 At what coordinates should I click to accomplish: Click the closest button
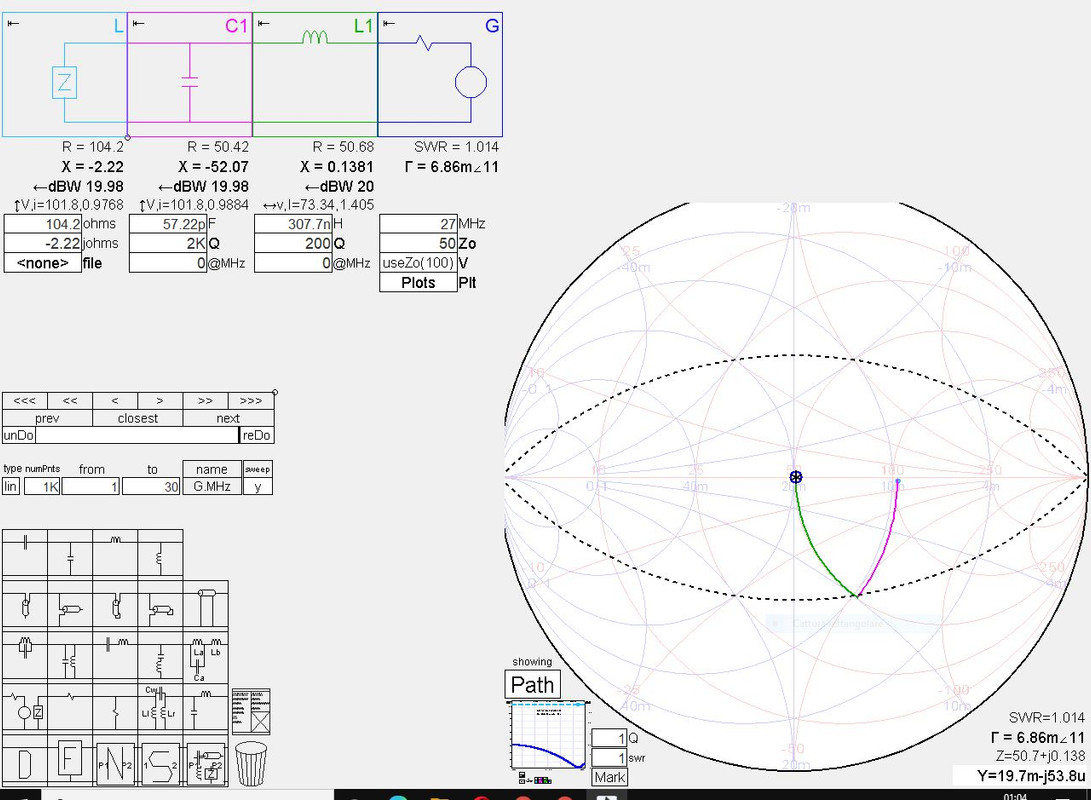point(138,418)
